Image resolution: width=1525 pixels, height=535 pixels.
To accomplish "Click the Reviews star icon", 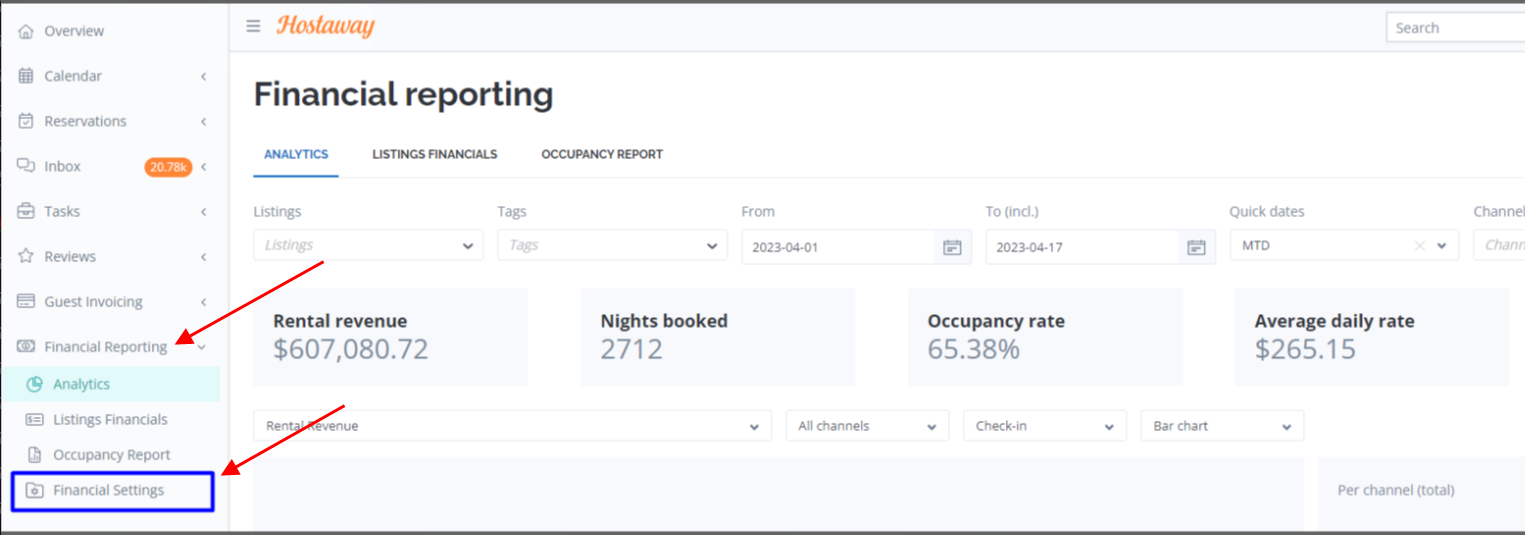I will (x=26, y=256).
